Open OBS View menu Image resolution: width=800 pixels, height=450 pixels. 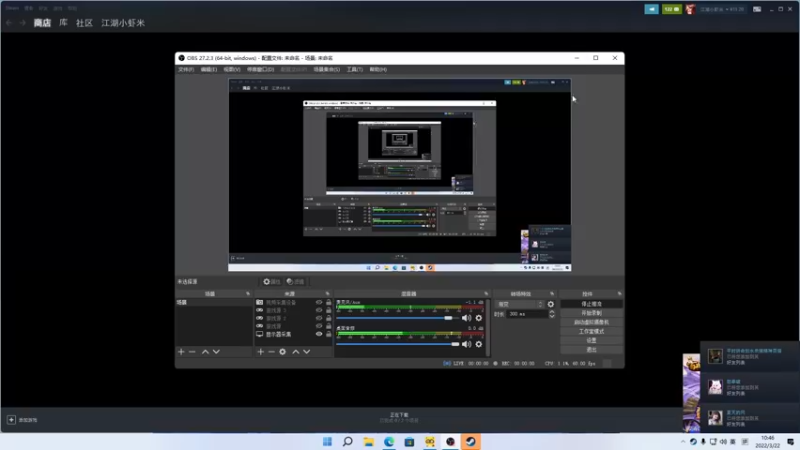(x=232, y=69)
